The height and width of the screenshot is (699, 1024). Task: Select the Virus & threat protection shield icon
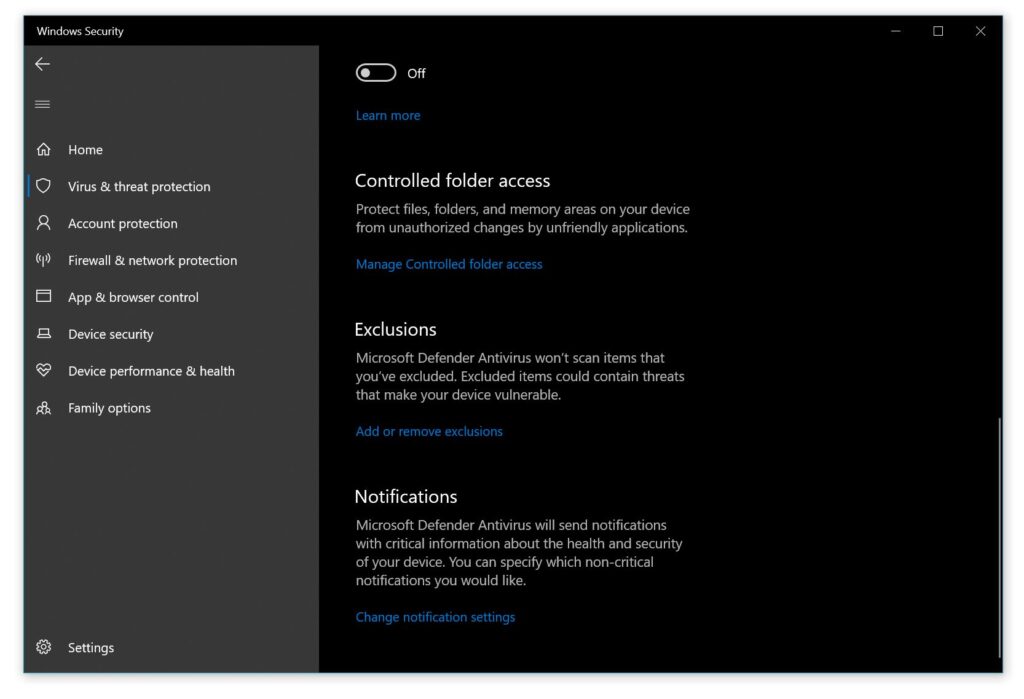pyautogui.click(x=43, y=186)
